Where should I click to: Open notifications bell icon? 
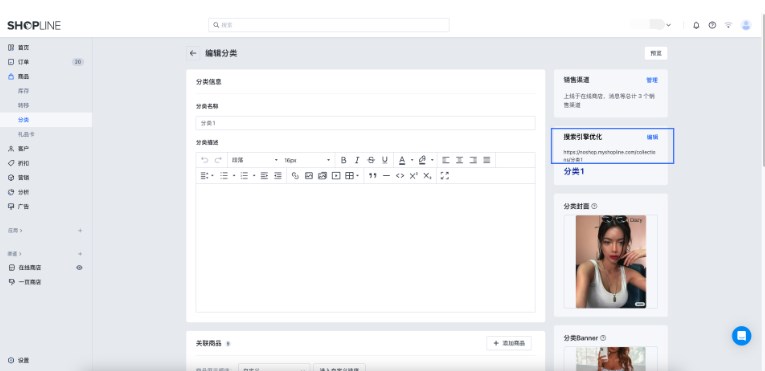coord(696,25)
